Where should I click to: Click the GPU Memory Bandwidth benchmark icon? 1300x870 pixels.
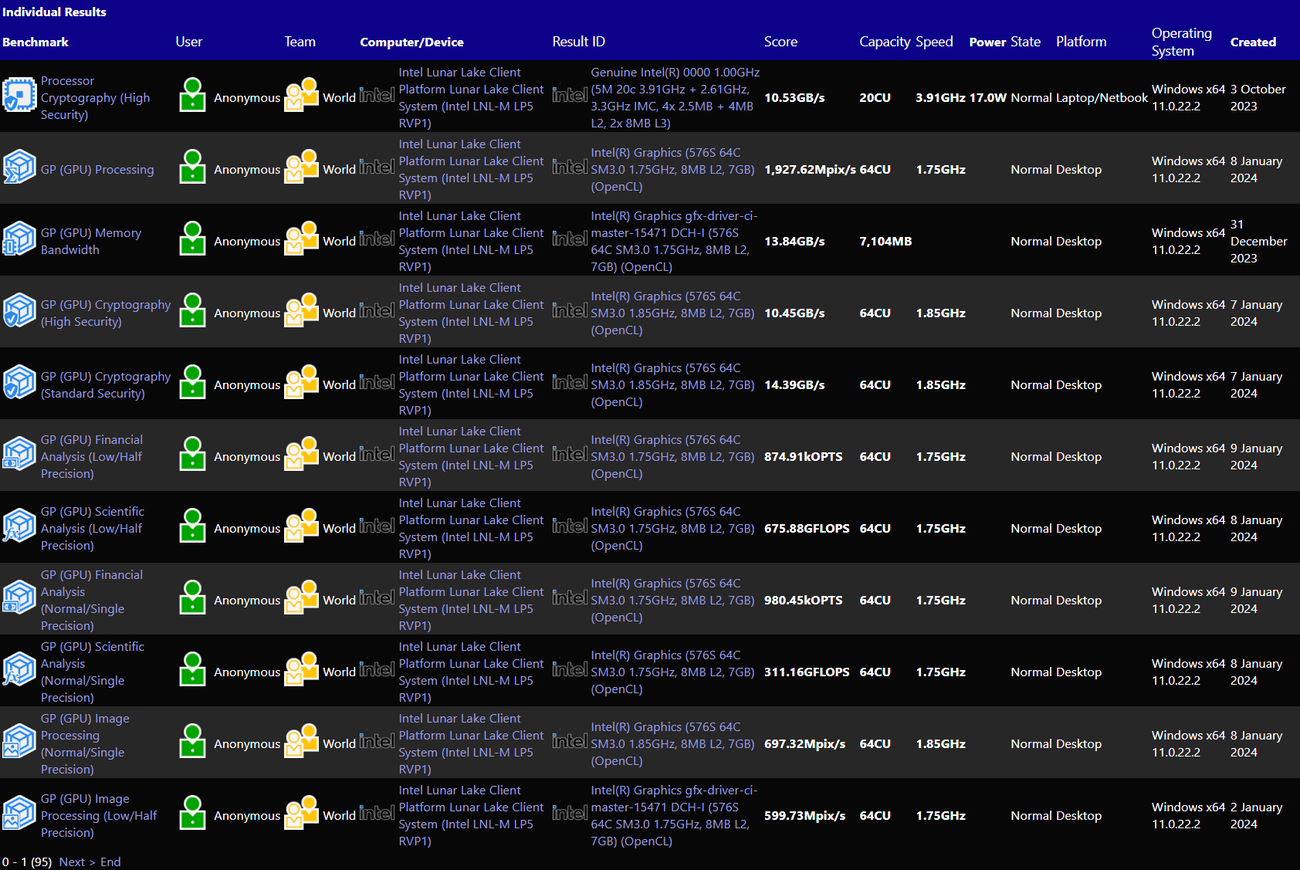pyautogui.click(x=19, y=241)
